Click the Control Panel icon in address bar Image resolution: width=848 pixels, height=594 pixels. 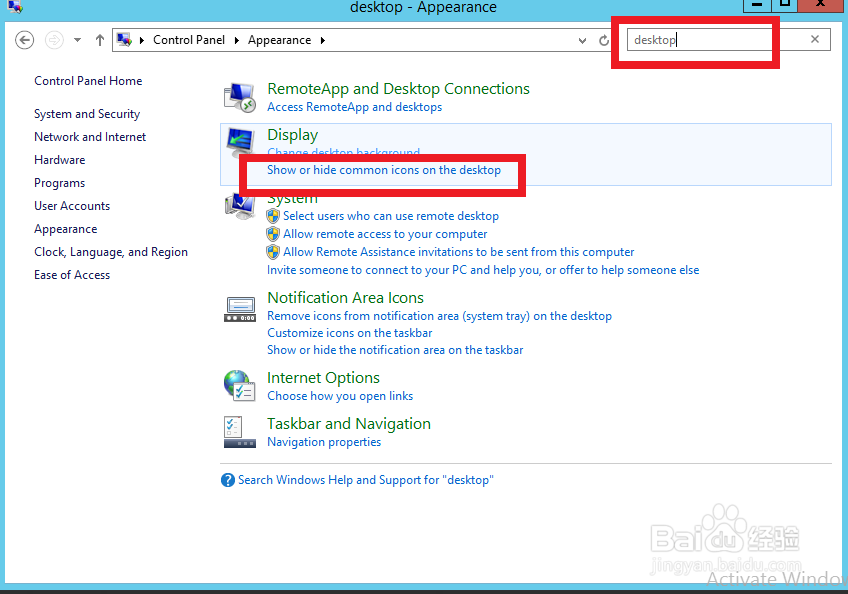[124, 40]
